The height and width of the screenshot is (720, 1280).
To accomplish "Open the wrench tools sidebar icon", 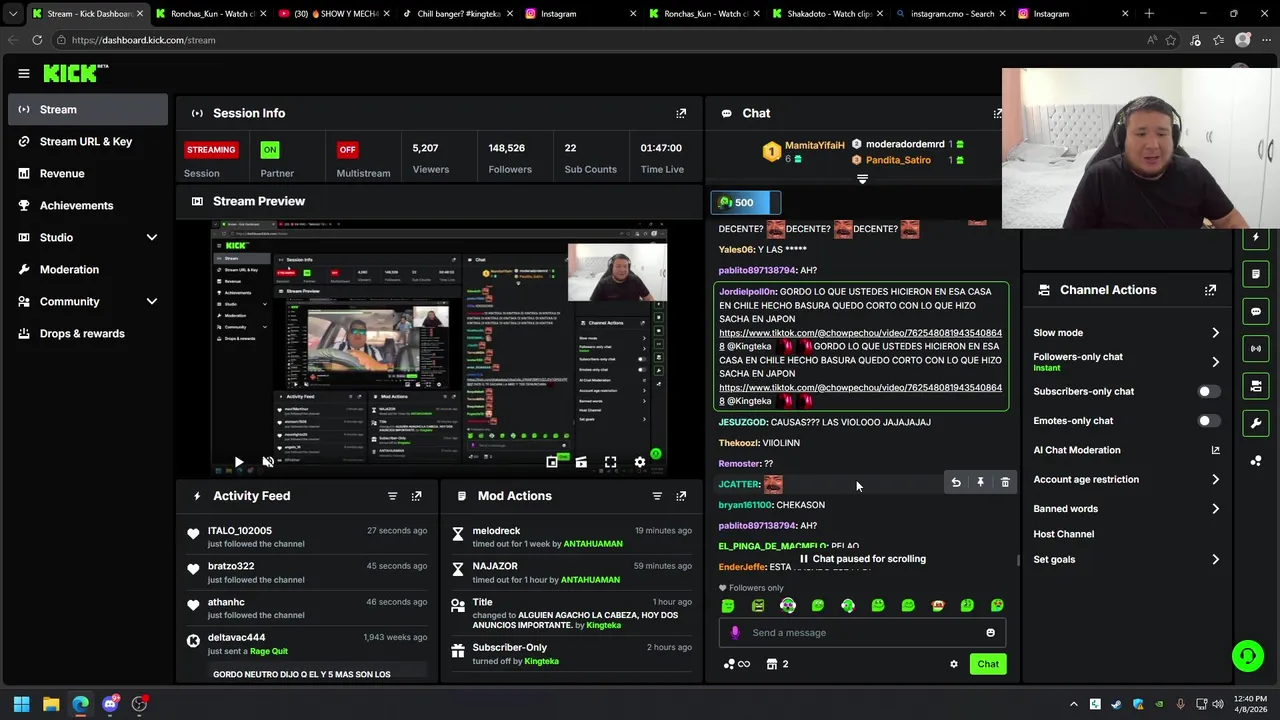I will [x=1256, y=423].
